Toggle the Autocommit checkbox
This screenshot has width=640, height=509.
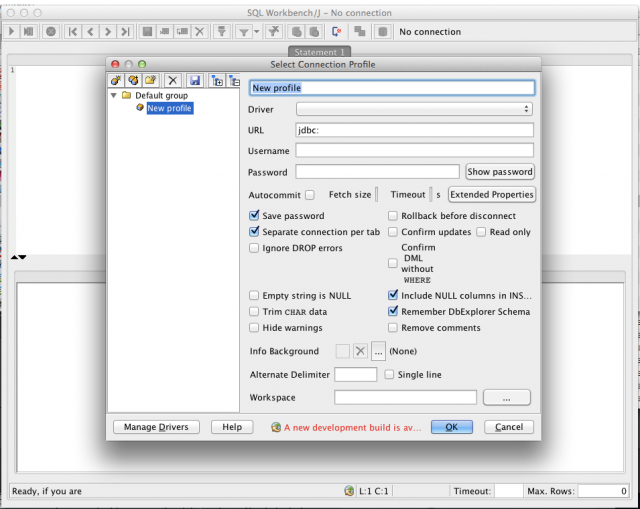(310, 195)
